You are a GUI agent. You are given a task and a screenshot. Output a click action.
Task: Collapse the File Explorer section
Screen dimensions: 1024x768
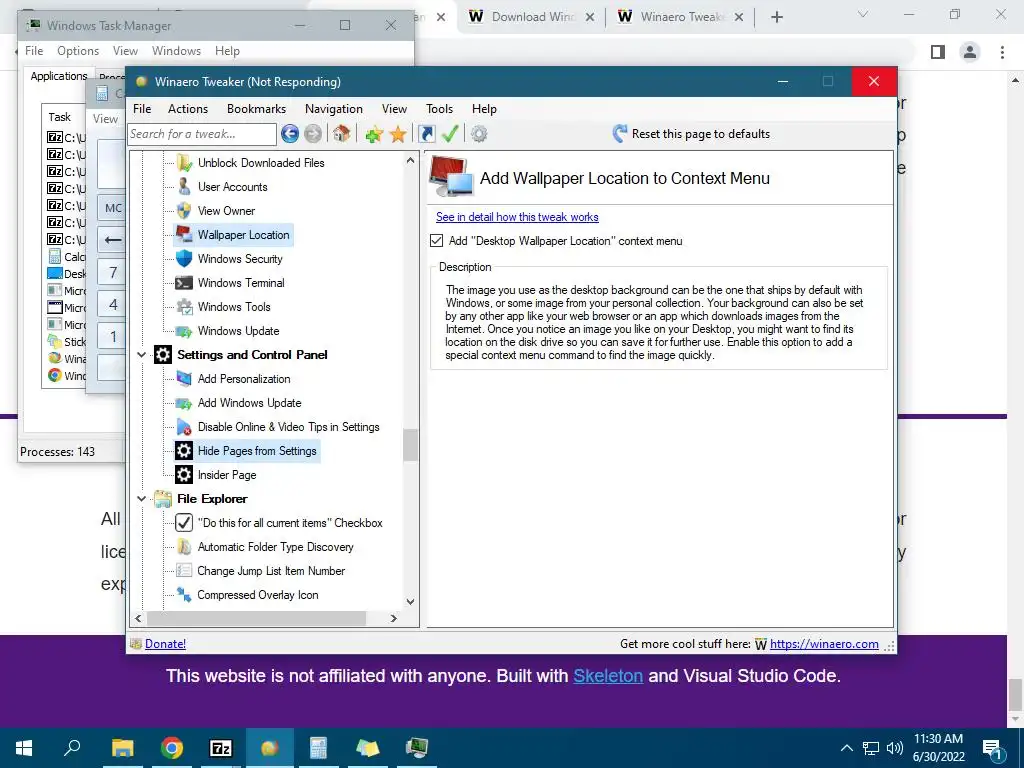click(141, 499)
